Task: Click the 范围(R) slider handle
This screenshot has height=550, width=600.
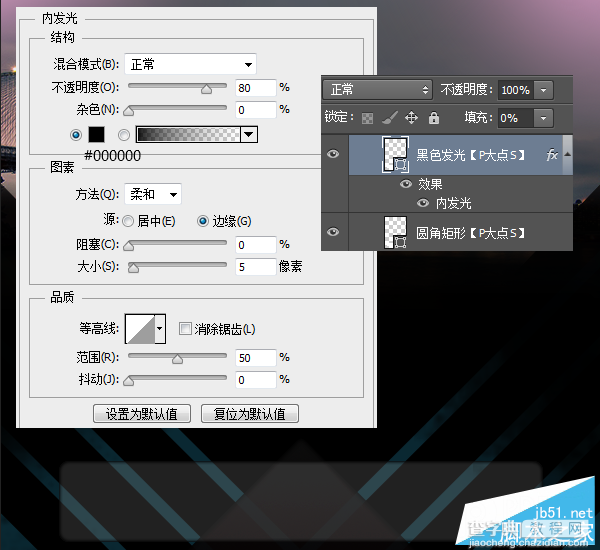Action: (x=177, y=359)
